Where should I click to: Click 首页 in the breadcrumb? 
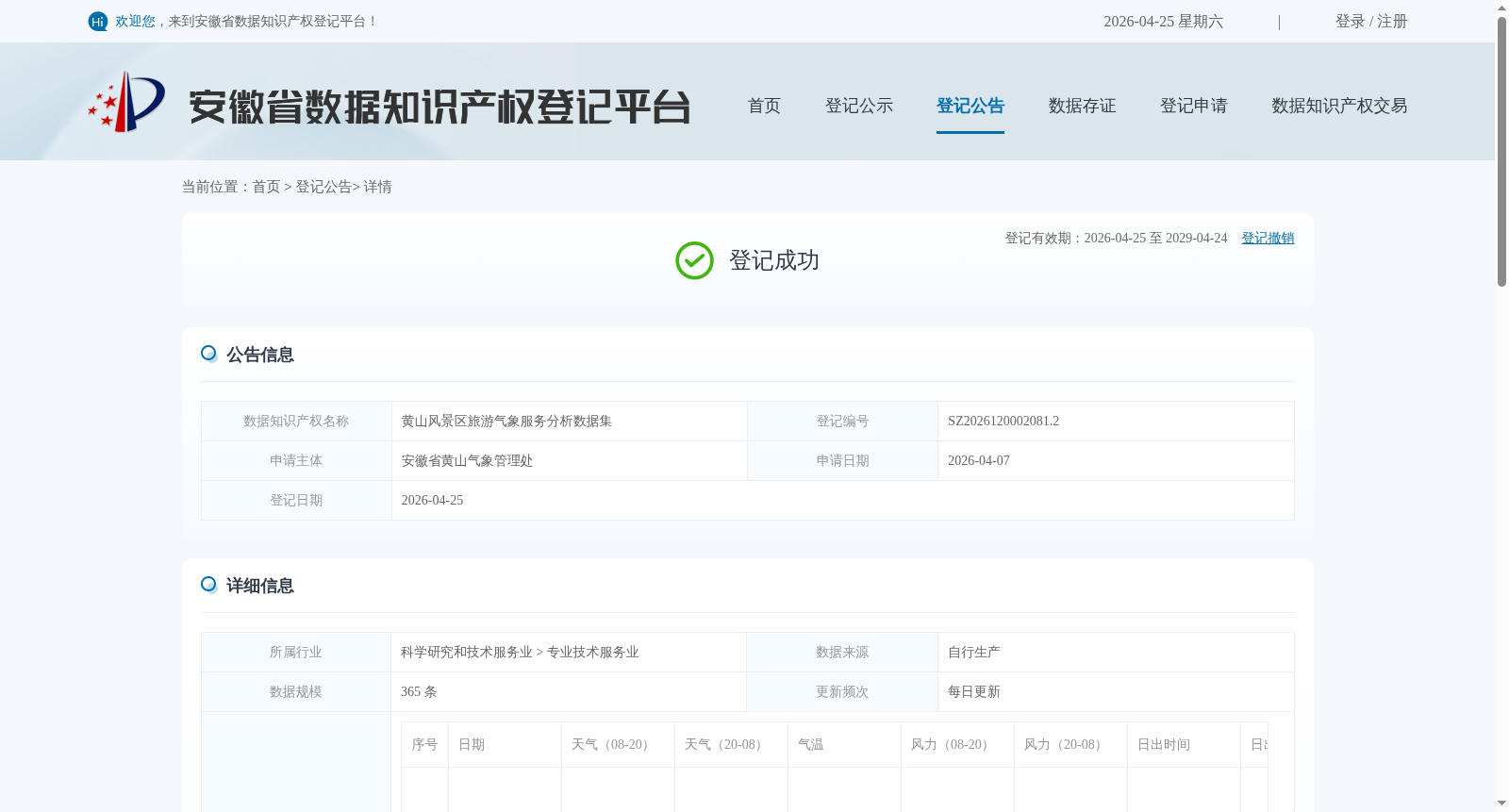(x=266, y=187)
